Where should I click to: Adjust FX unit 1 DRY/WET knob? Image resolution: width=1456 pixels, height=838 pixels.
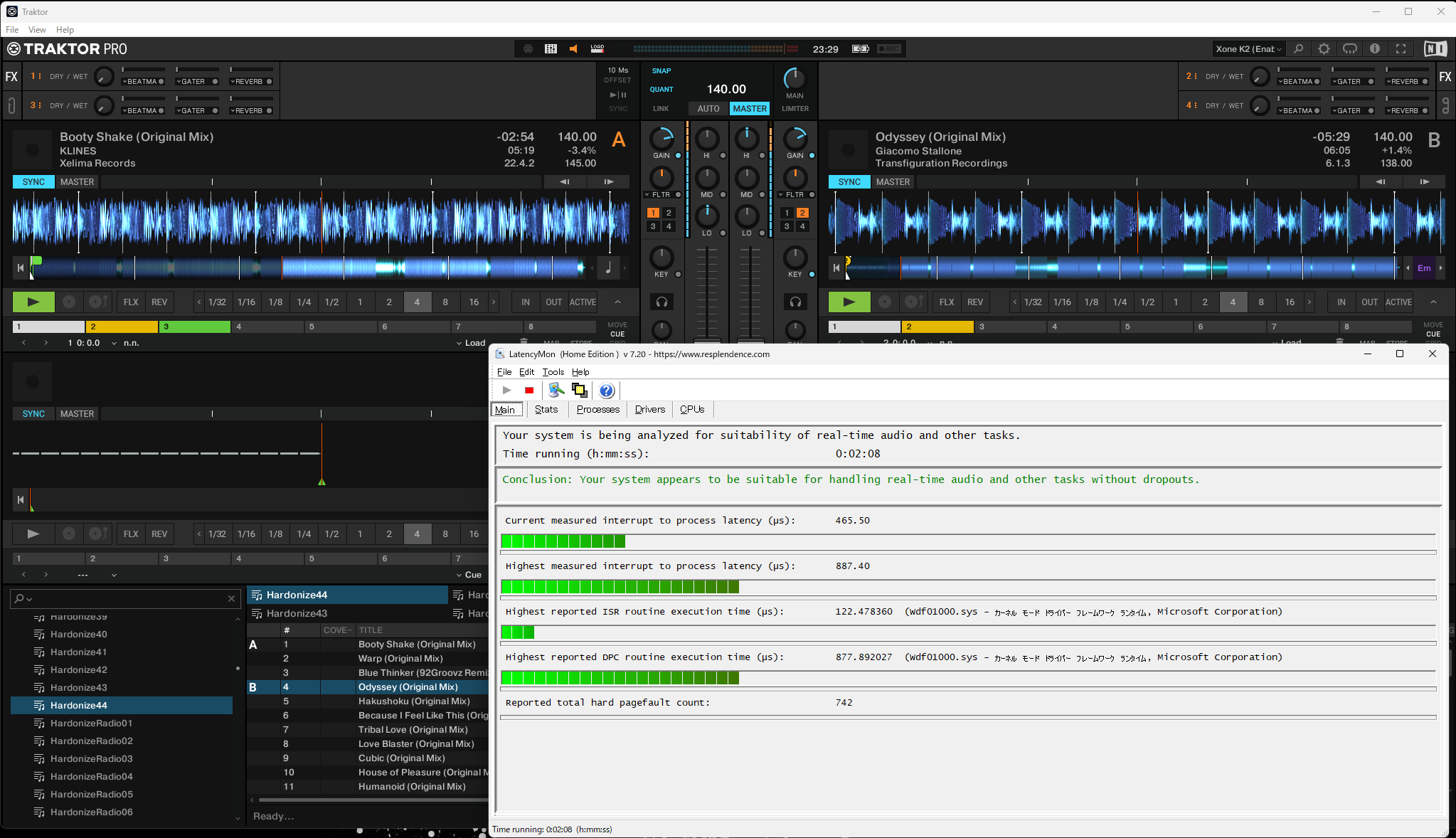pyautogui.click(x=104, y=76)
